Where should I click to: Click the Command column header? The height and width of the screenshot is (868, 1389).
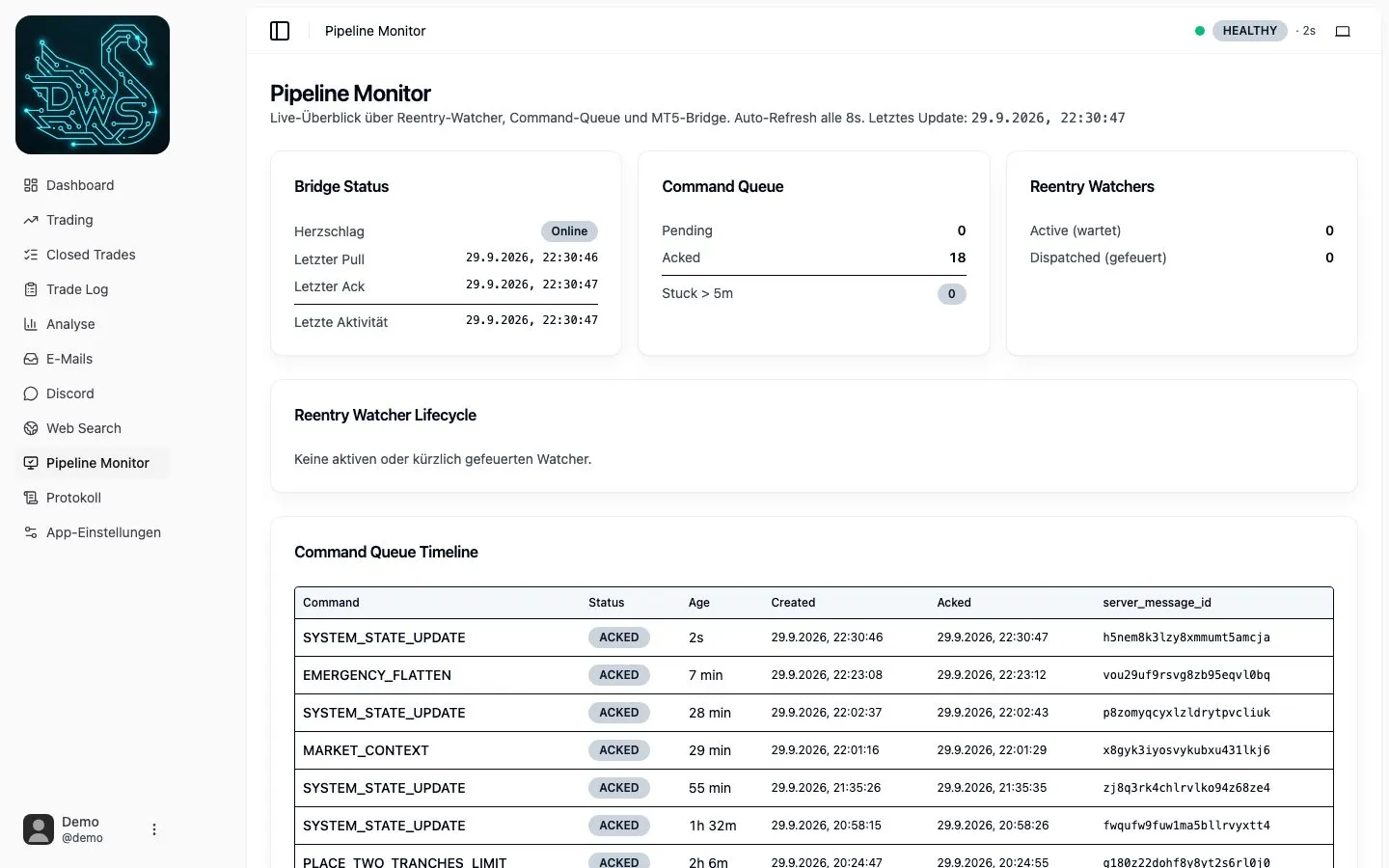(x=331, y=603)
